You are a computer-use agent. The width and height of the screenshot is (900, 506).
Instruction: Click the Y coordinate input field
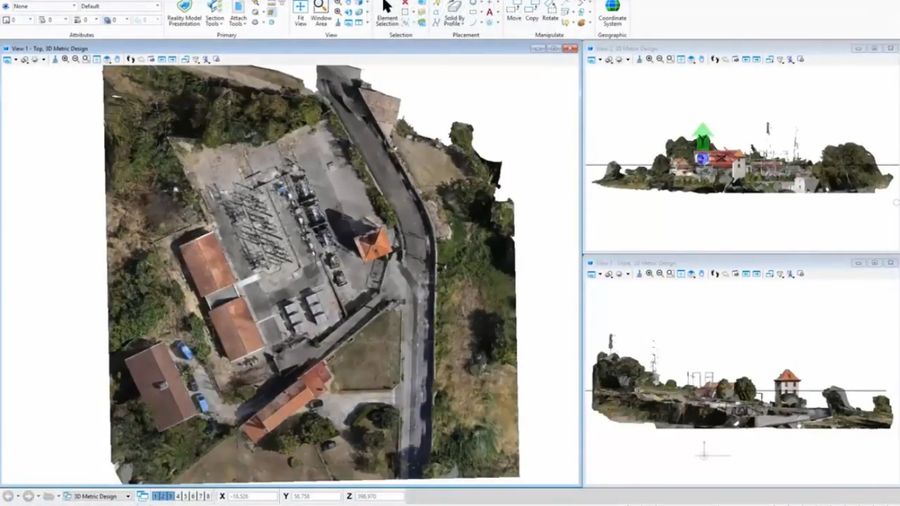(317, 496)
